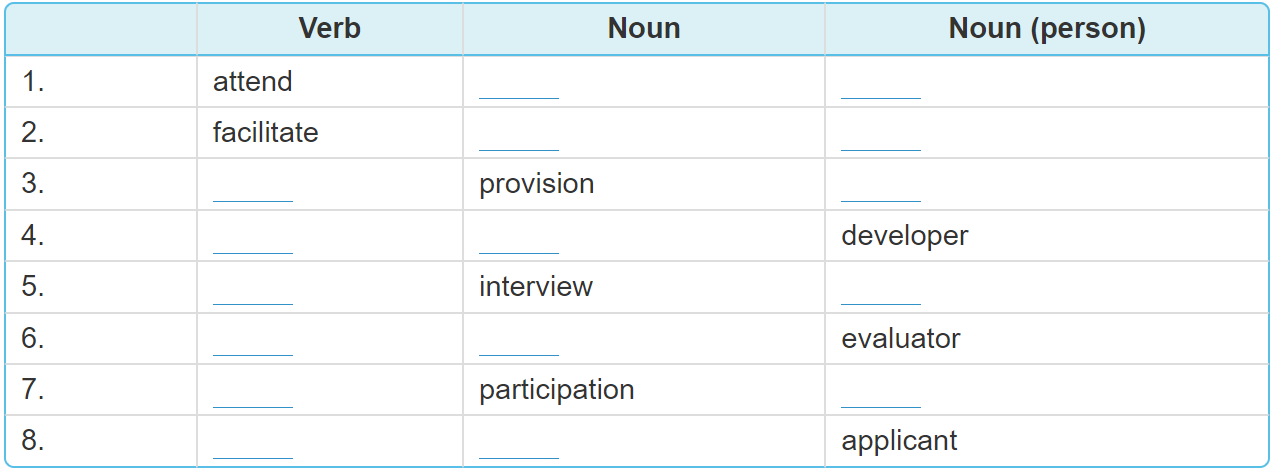1272x471 pixels.
Task: Select the verb blank in the 'developer' row
Action: coord(253,242)
